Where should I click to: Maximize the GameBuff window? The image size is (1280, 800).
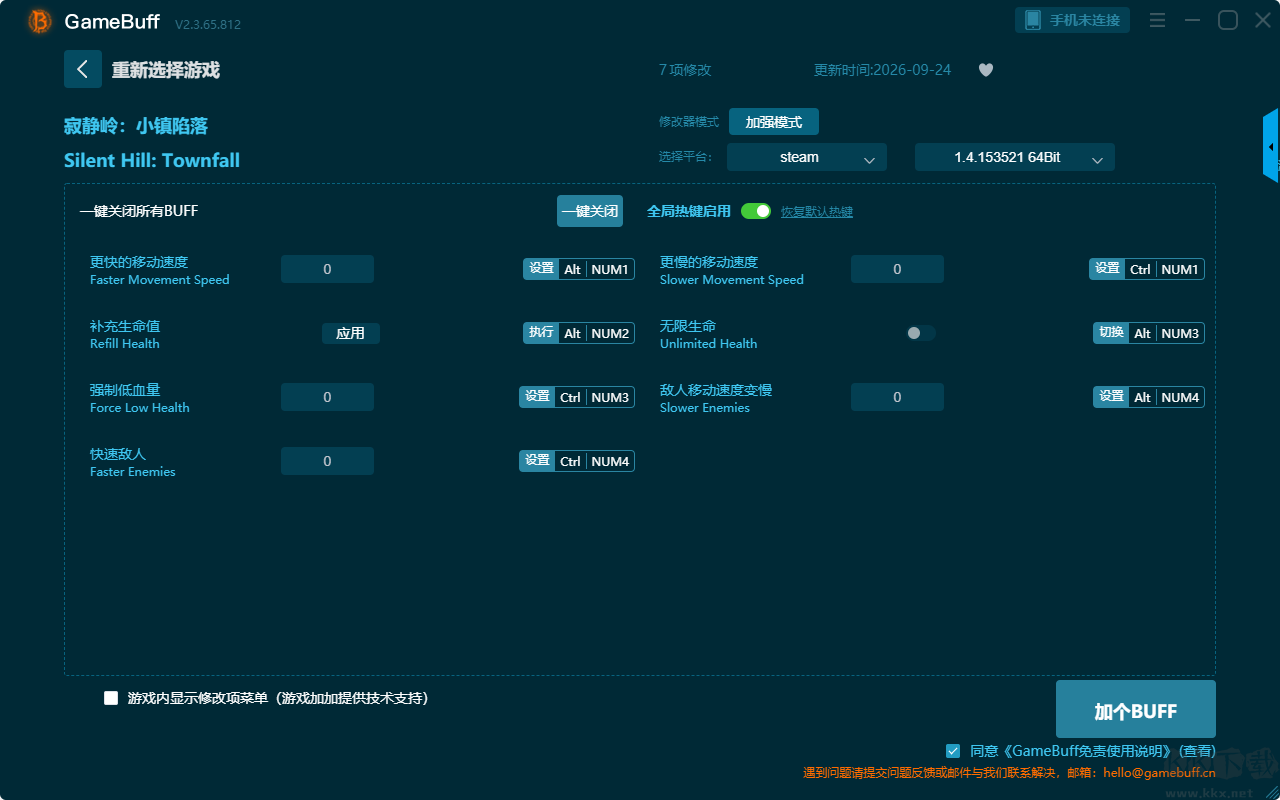pyautogui.click(x=1228, y=20)
